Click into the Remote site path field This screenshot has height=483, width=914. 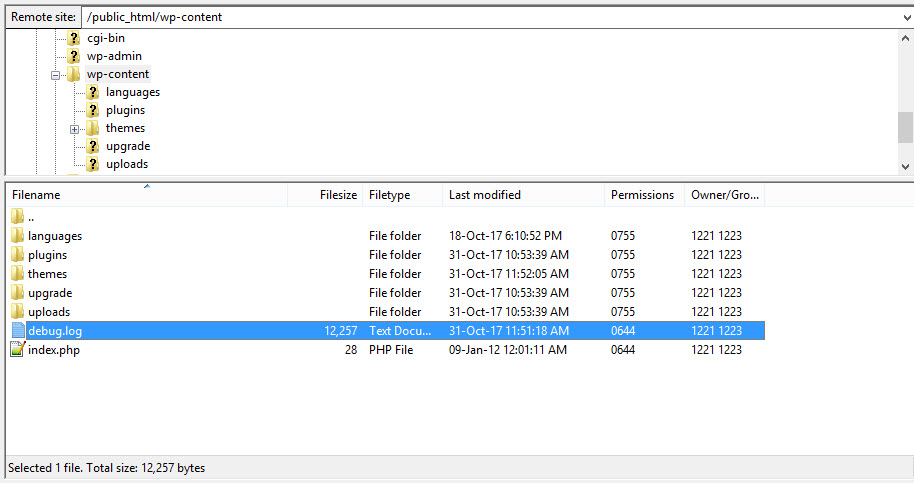pos(489,17)
